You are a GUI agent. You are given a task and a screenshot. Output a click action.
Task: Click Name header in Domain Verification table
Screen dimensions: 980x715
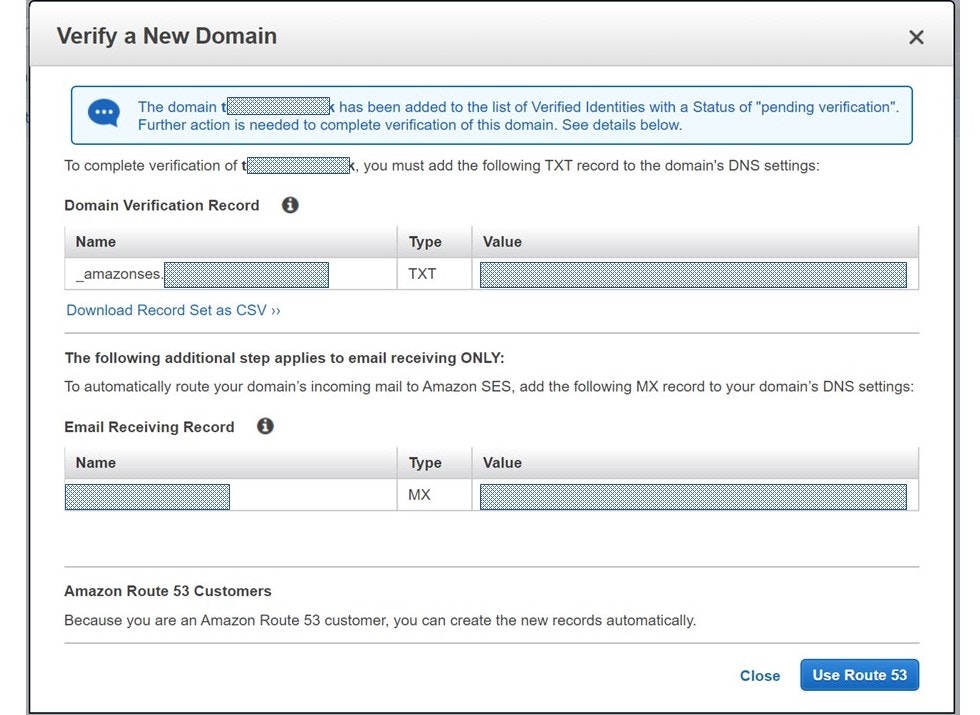[231, 242]
